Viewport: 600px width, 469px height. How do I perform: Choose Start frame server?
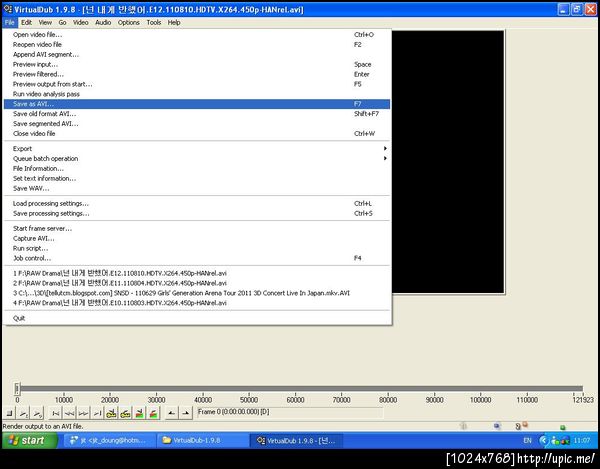[x=197, y=229]
